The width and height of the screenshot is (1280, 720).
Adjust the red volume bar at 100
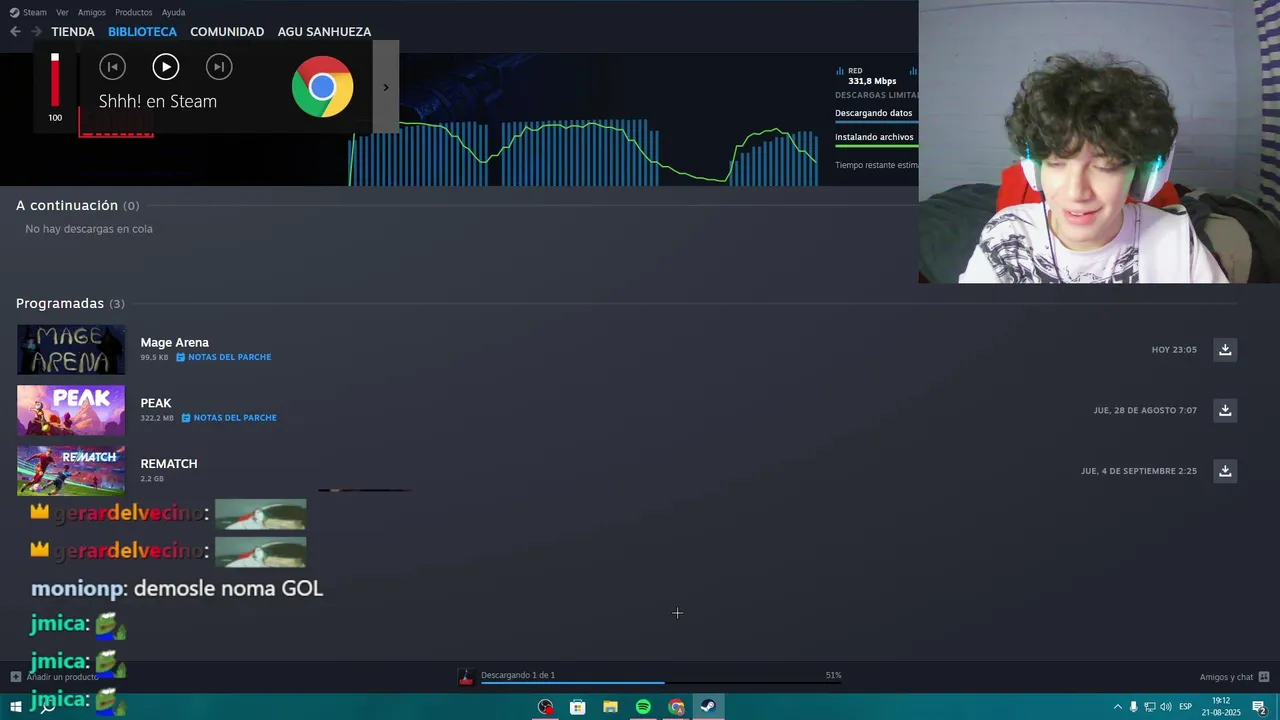(55, 80)
